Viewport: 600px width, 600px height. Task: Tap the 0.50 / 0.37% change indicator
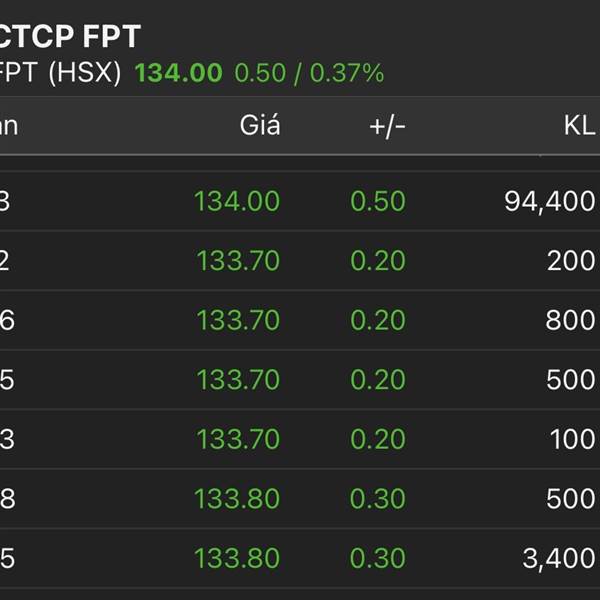pos(309,73)
